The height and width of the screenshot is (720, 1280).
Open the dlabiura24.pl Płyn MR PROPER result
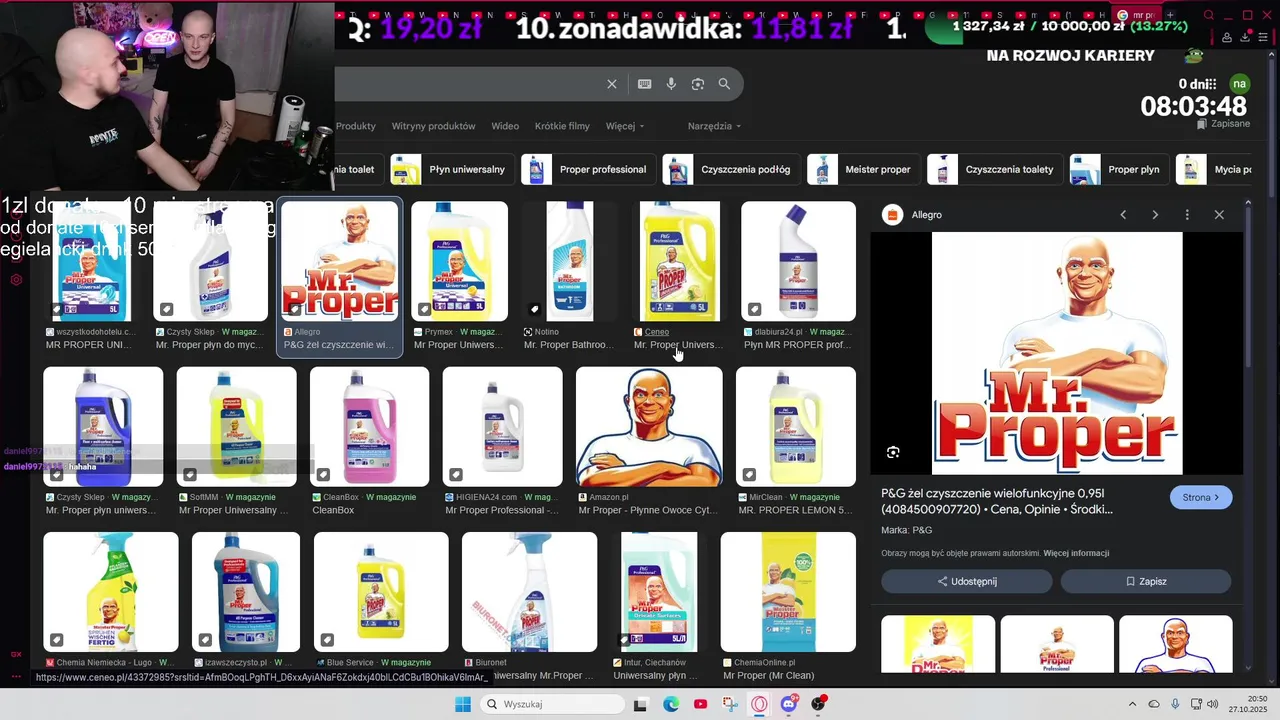(798, 261)
